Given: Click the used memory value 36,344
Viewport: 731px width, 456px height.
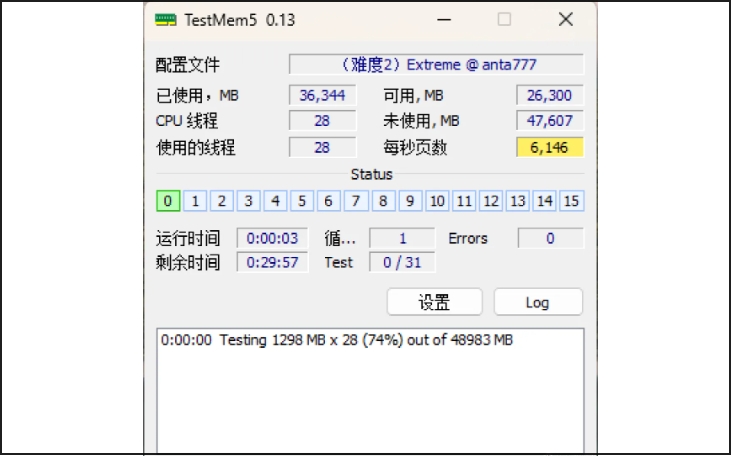Looking at the screenshot, I should point(323,95).
